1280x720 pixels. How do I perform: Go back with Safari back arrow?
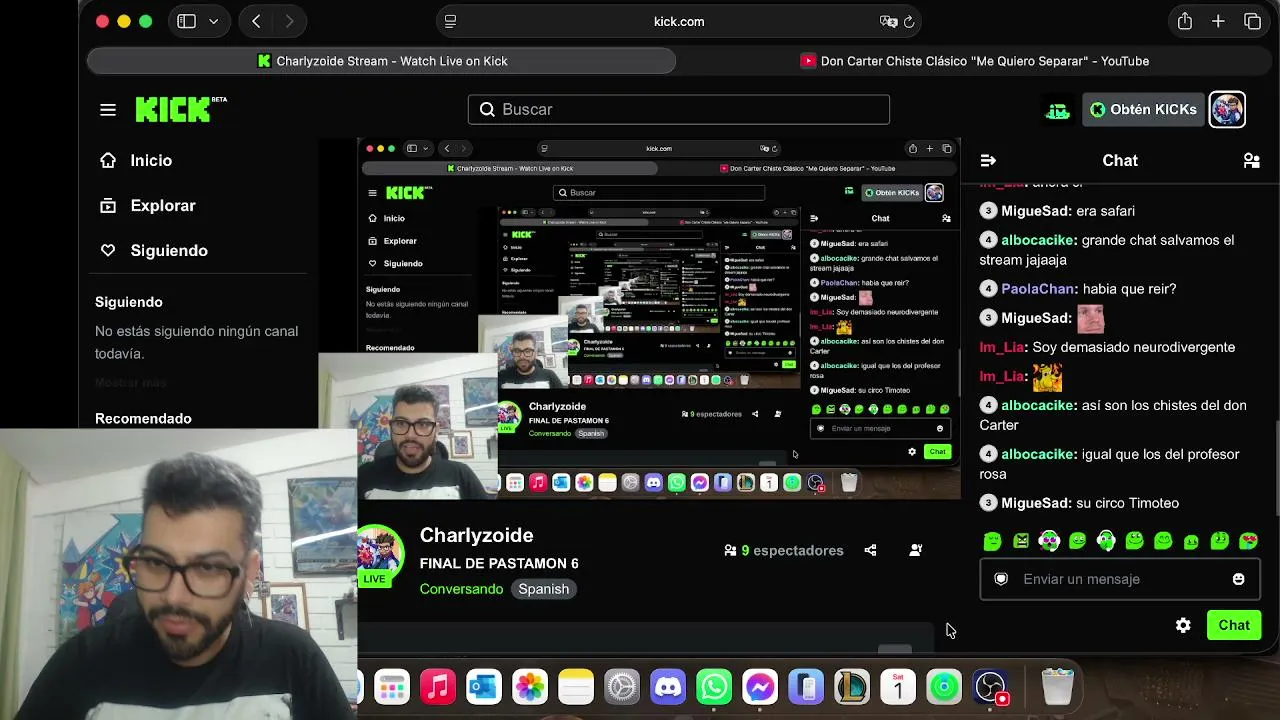pyautogui.click(x=257, y=21)
